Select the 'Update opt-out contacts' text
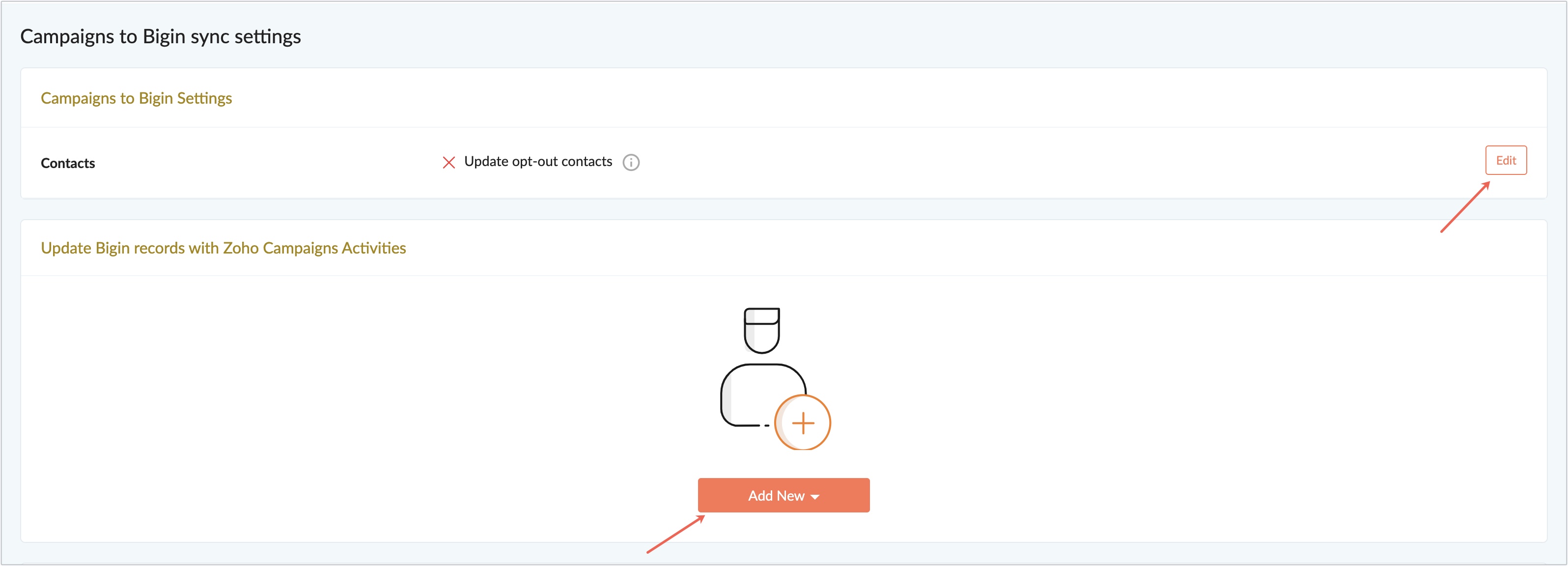 538,162
